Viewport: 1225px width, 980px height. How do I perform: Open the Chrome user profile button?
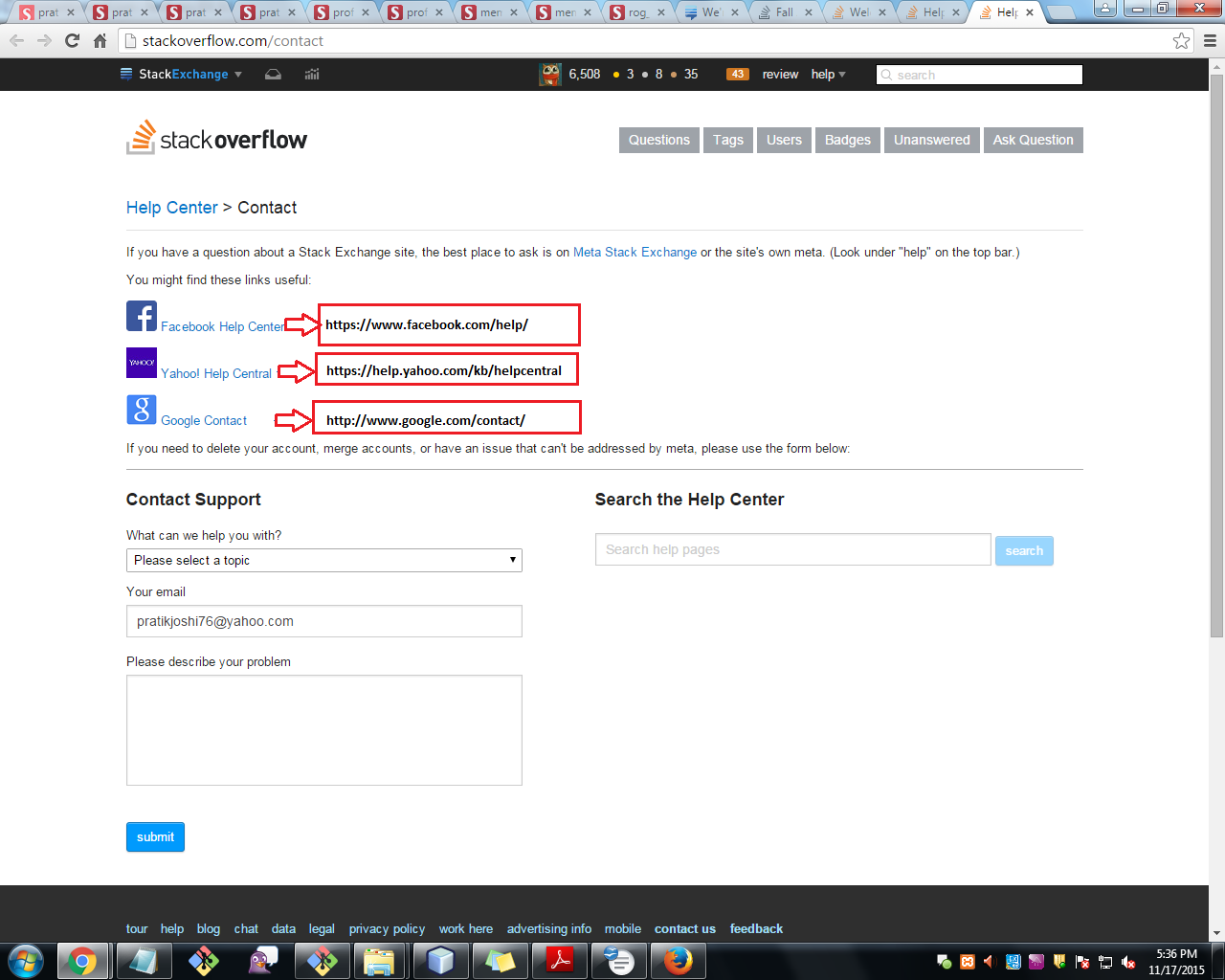[1105, 9]
